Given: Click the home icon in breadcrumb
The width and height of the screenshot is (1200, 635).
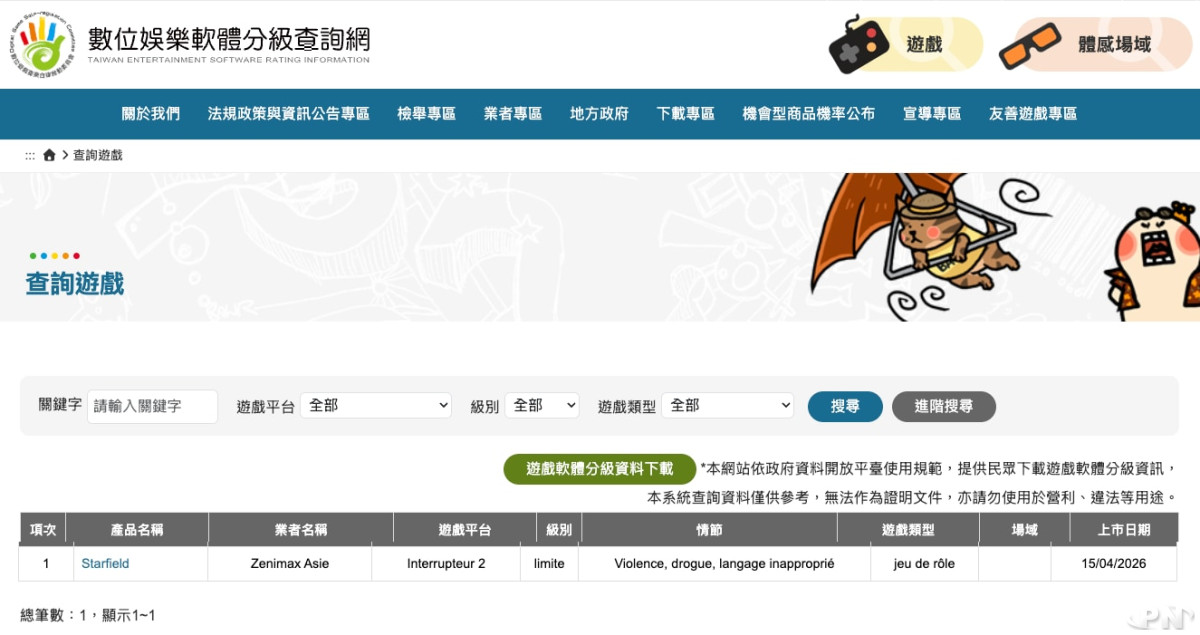Looking at the screenshot, I should point(50,155).
